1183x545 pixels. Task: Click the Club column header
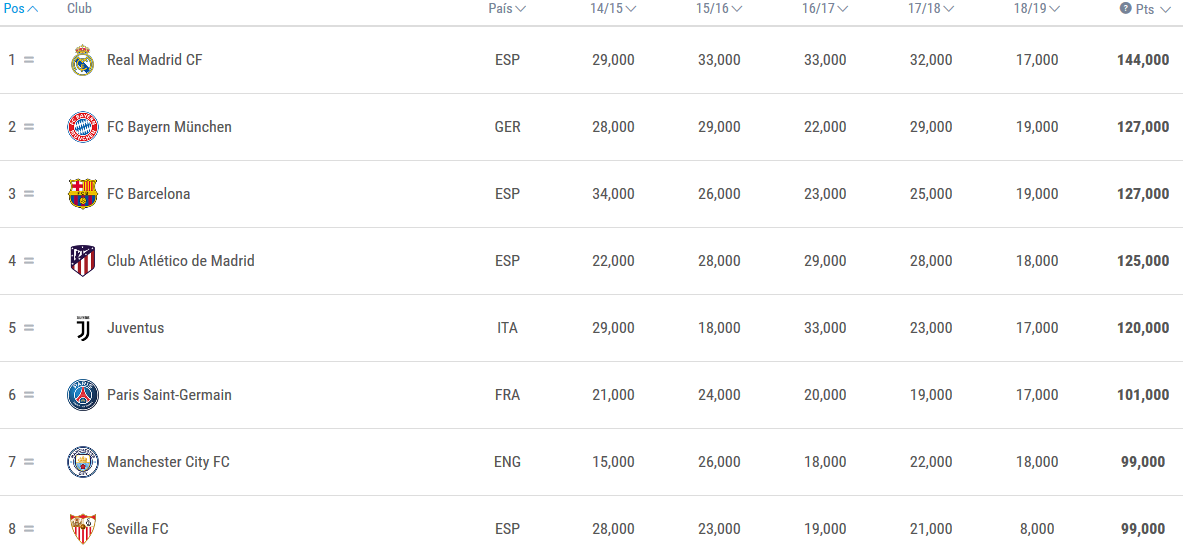click(79, 9)
